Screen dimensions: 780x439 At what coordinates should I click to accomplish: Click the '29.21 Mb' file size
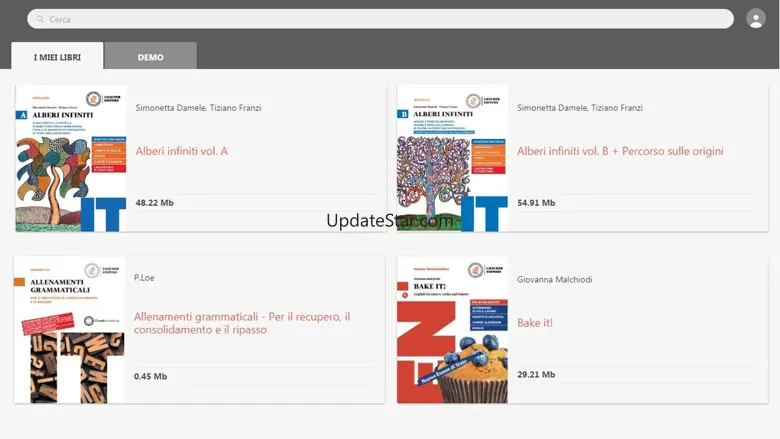tap(536, 374)
